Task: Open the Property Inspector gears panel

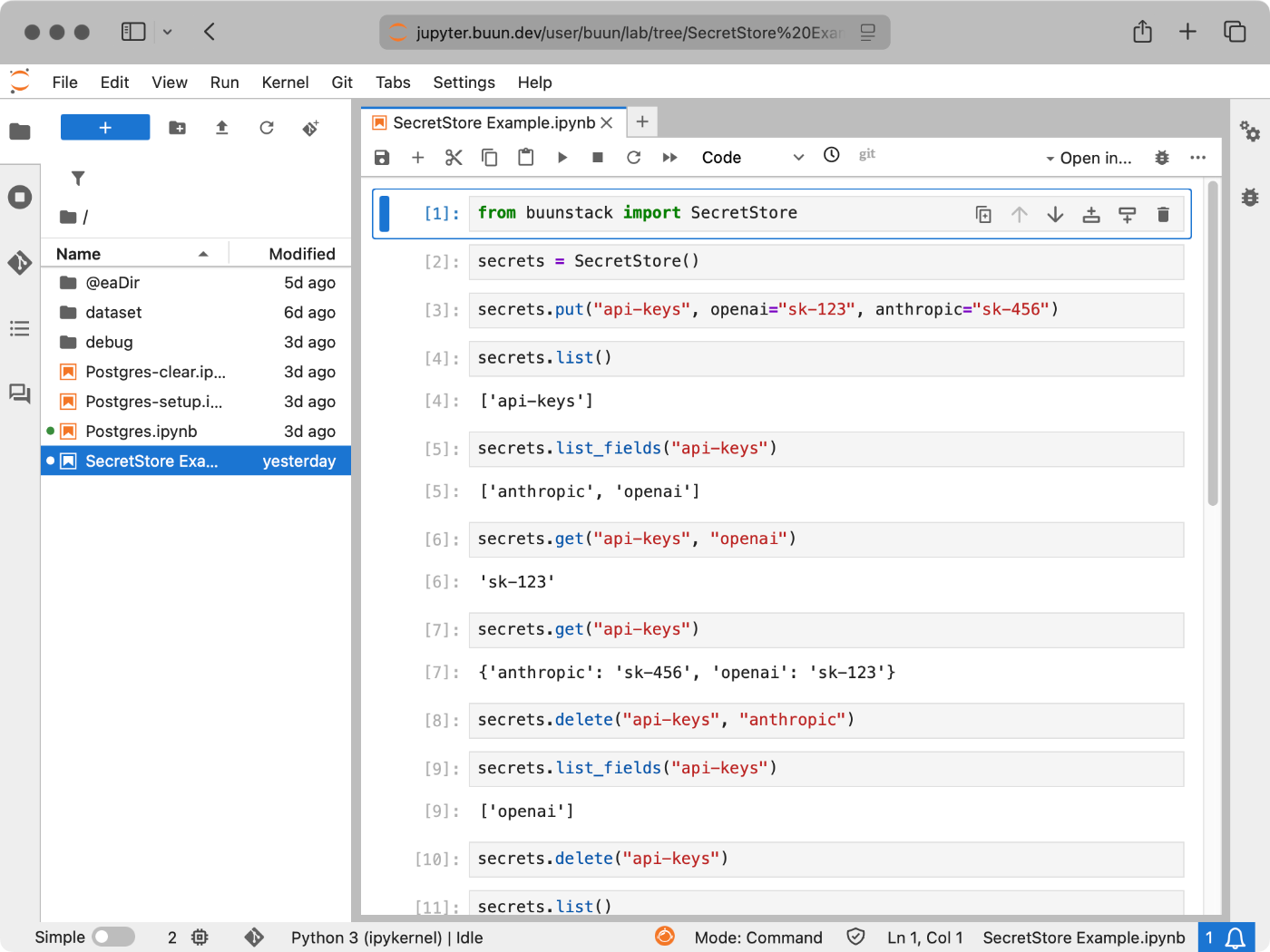Action: pos(1250,131)
